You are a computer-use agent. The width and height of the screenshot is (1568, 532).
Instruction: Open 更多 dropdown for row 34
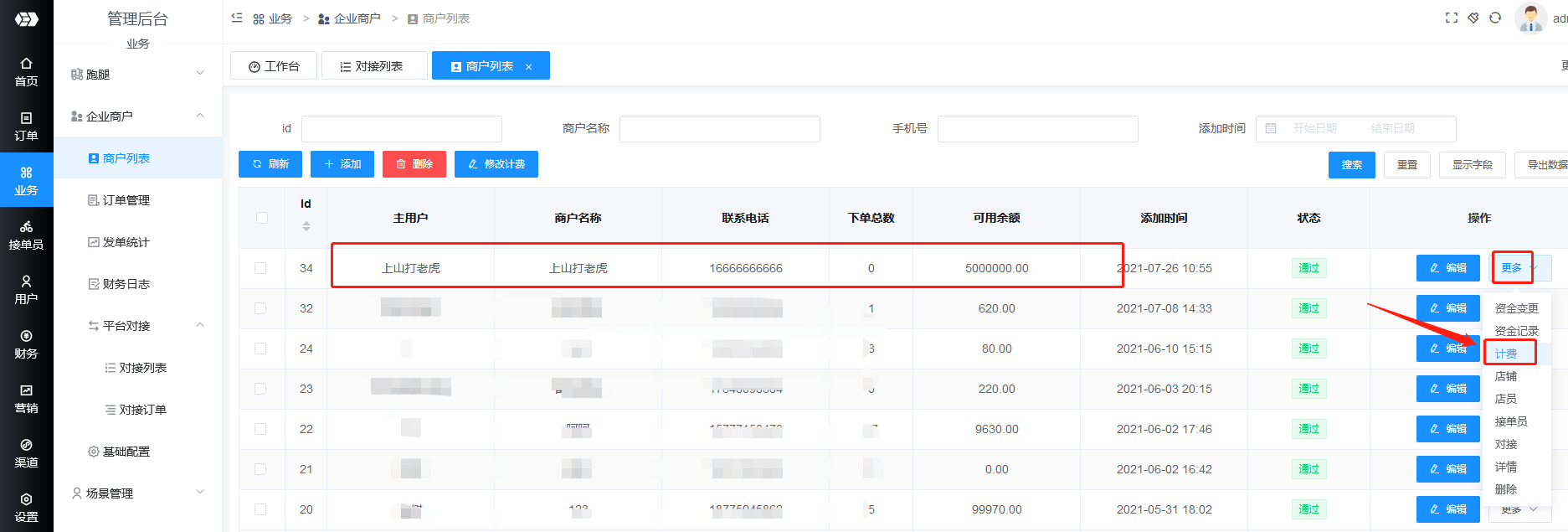[x=1519, y=268]
